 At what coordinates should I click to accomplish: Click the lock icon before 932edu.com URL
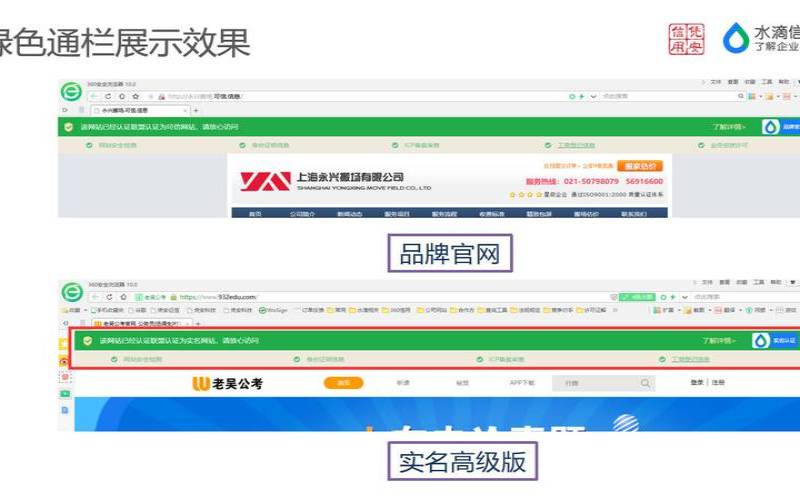[173, 297]
